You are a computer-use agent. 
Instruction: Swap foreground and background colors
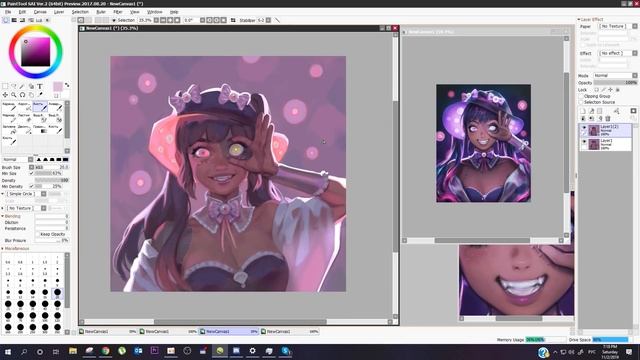coord(67,85)
